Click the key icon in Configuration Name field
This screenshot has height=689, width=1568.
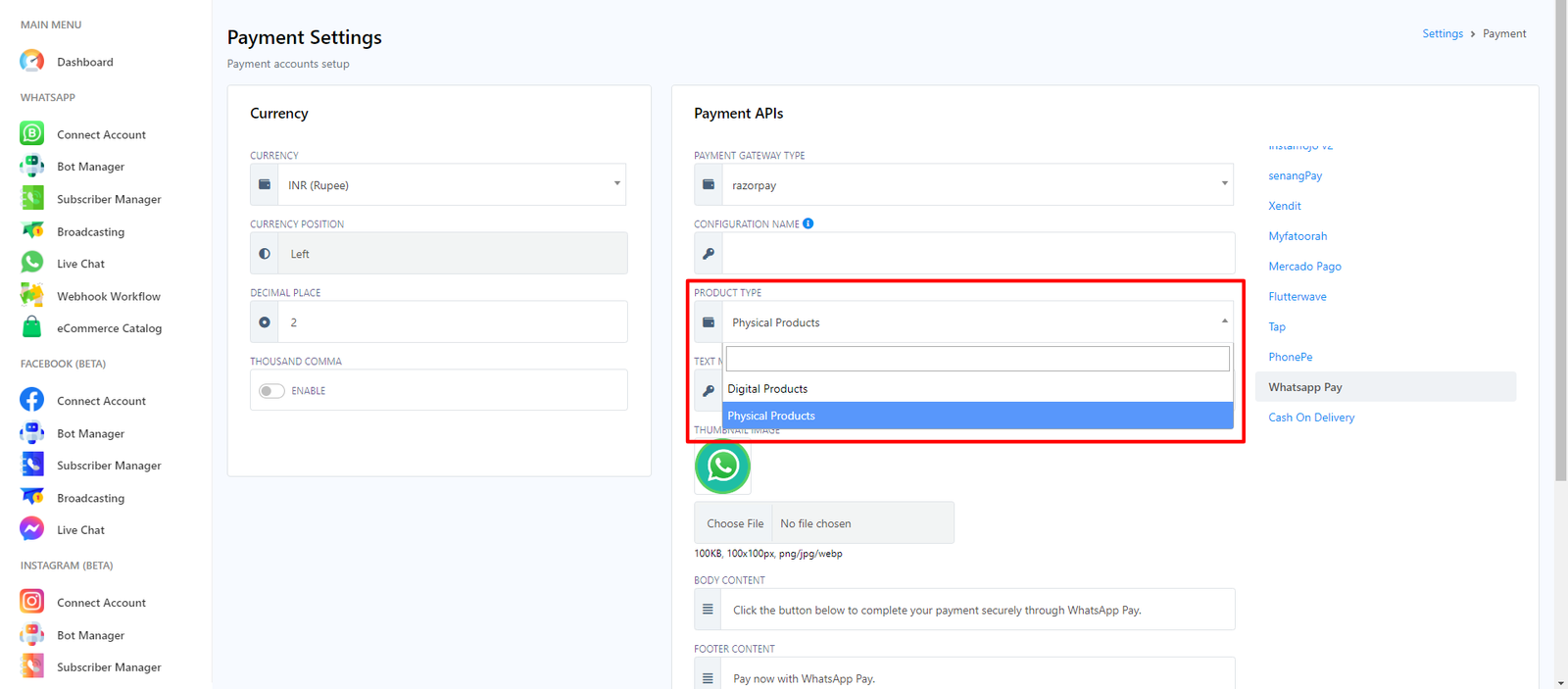tap(709, 253)
